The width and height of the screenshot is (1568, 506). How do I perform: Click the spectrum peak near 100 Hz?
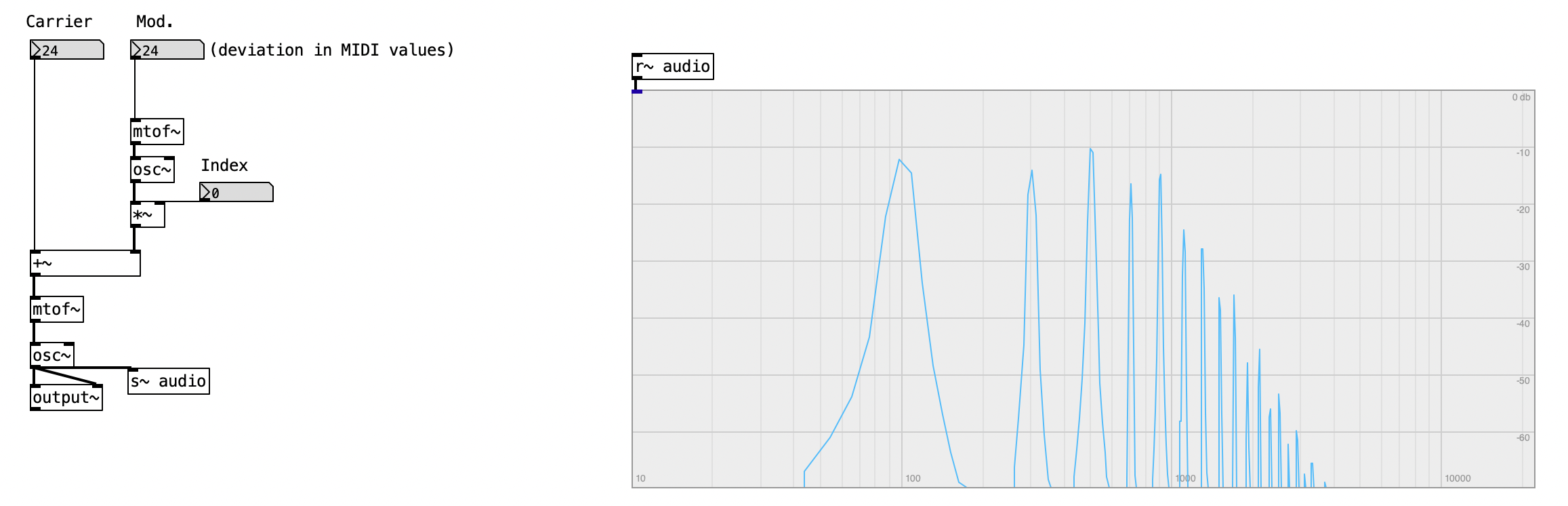click(x=899, y=160)
